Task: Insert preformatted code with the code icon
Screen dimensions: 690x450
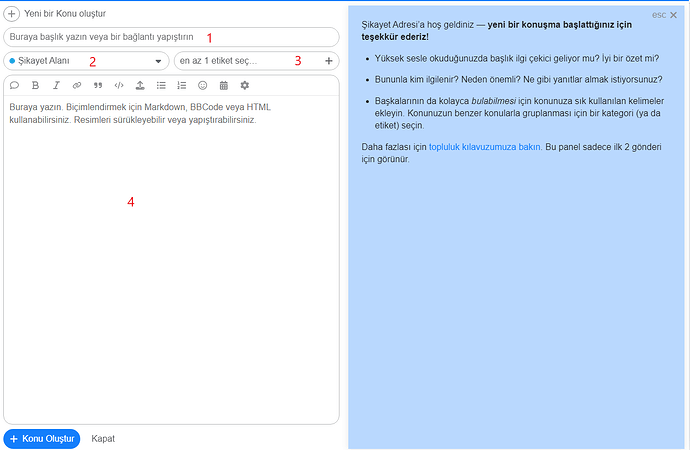Action: tap(119, 86)
